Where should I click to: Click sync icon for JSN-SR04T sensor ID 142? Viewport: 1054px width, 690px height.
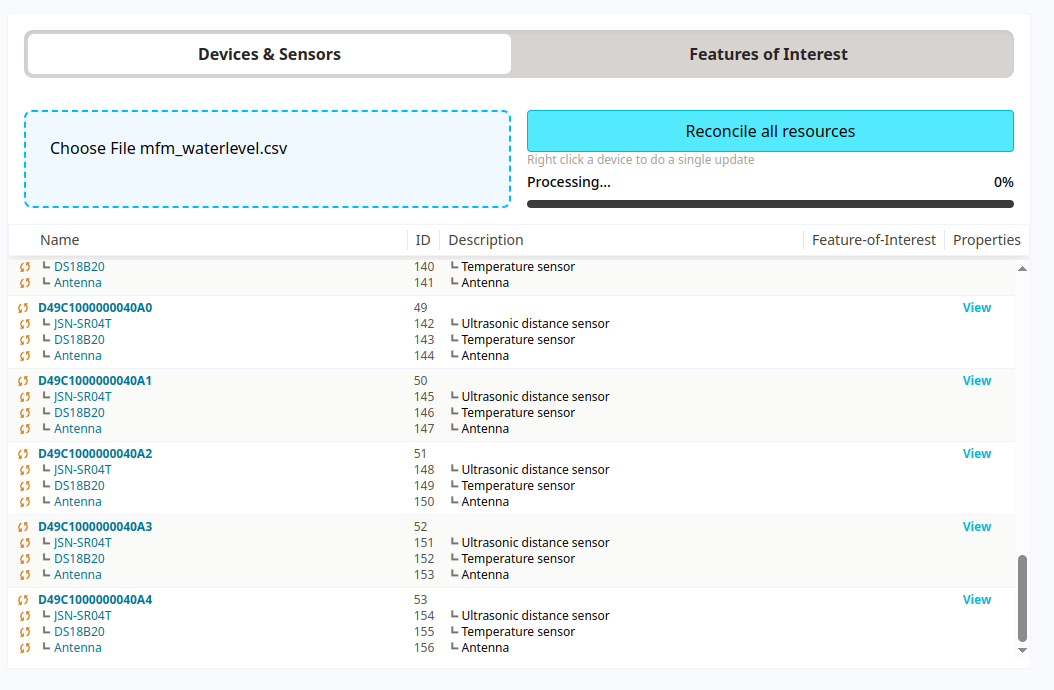pos(24,324)
